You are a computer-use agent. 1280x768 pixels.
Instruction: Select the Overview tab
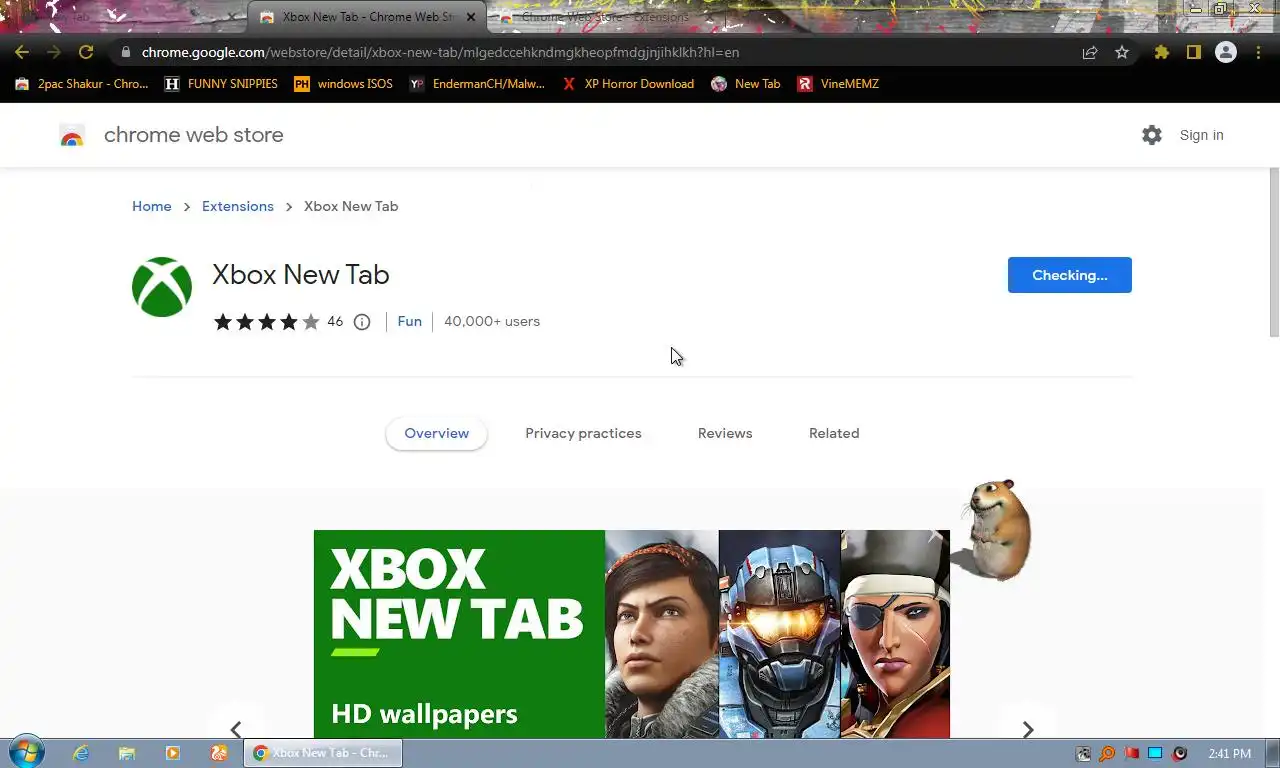click(x=437, y=433)
